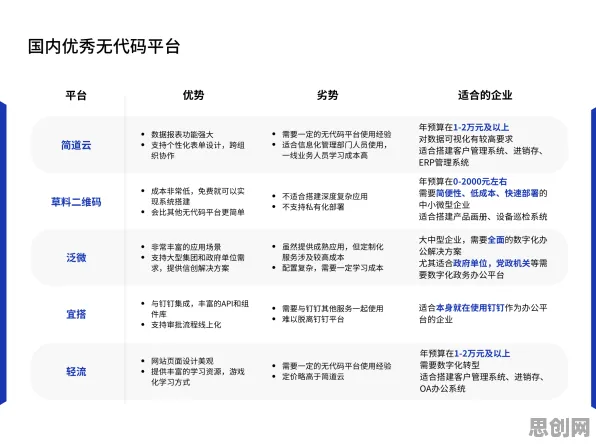Click OA办公系统 text
596x446 pixels.
tap(442, 389)
